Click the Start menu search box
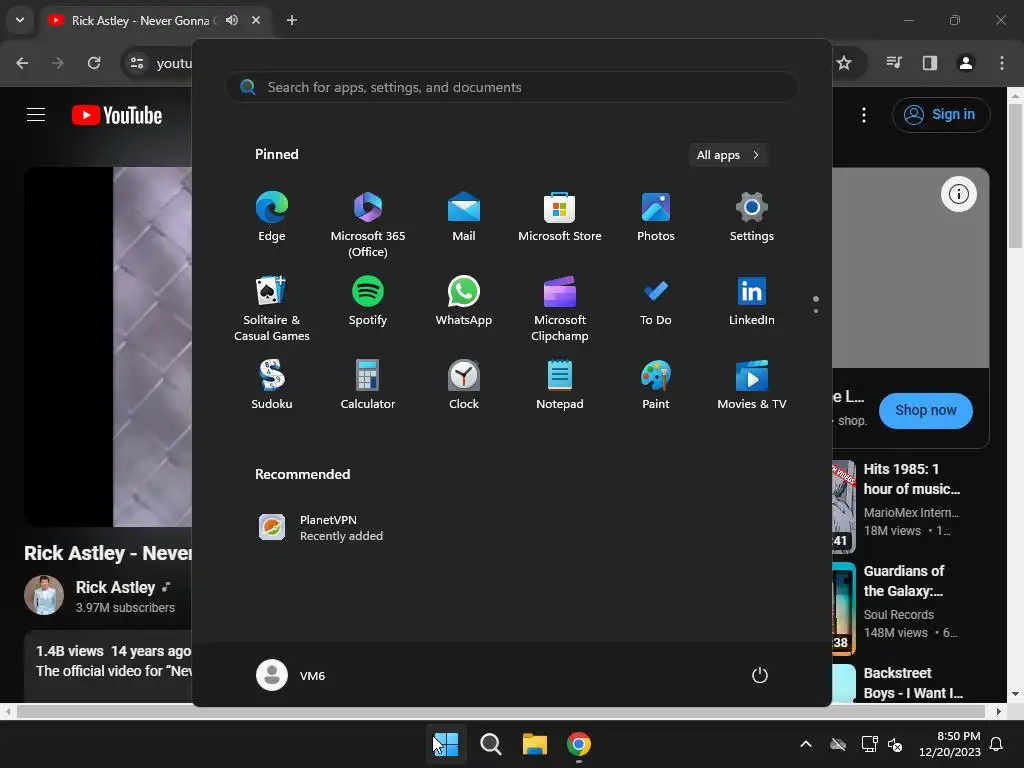Image resolution: width=1024 pixels, height=768 pixels. 512,87
